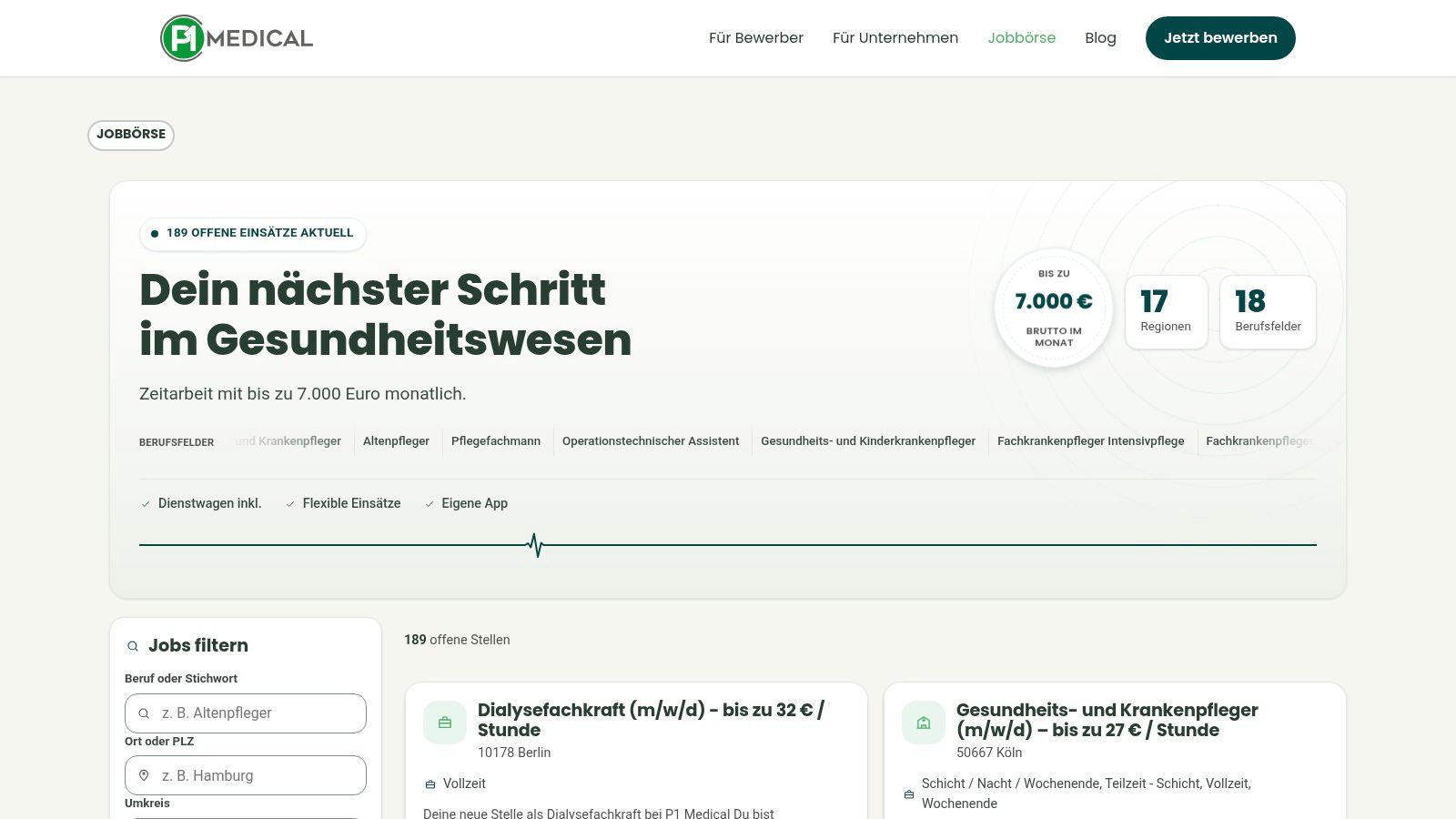The image size is (1456, 819).
Task: Open the Gesundheits- und Krankenpfleger job title
Action: click(x=1107, y=720)
